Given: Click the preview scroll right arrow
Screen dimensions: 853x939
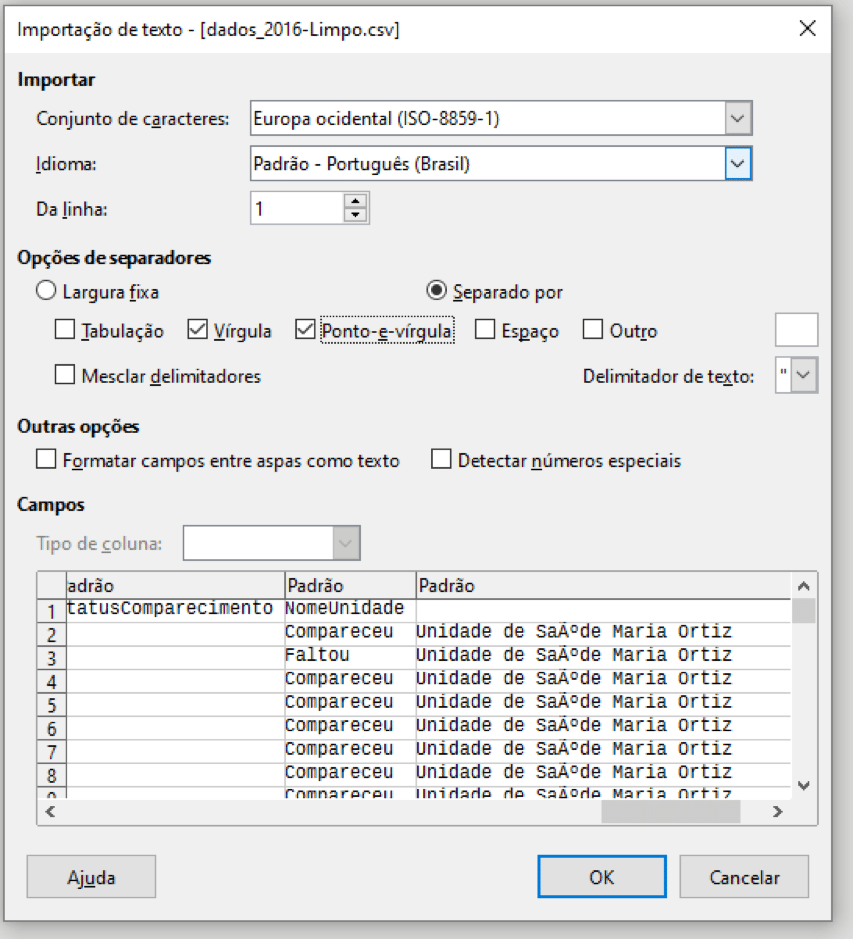Looking at the screenshot, I should [778, 811].
